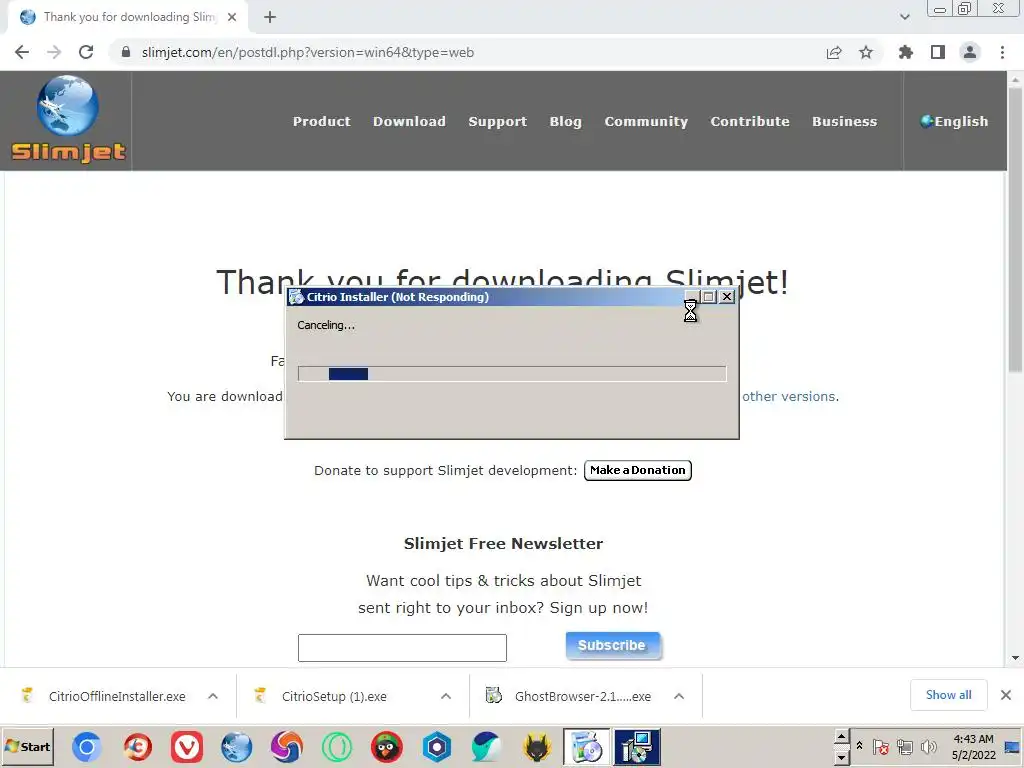Click page scrollbar down arrow
The height and width of the screenshot is (768, 1024).
click(x=1015, y=658)
